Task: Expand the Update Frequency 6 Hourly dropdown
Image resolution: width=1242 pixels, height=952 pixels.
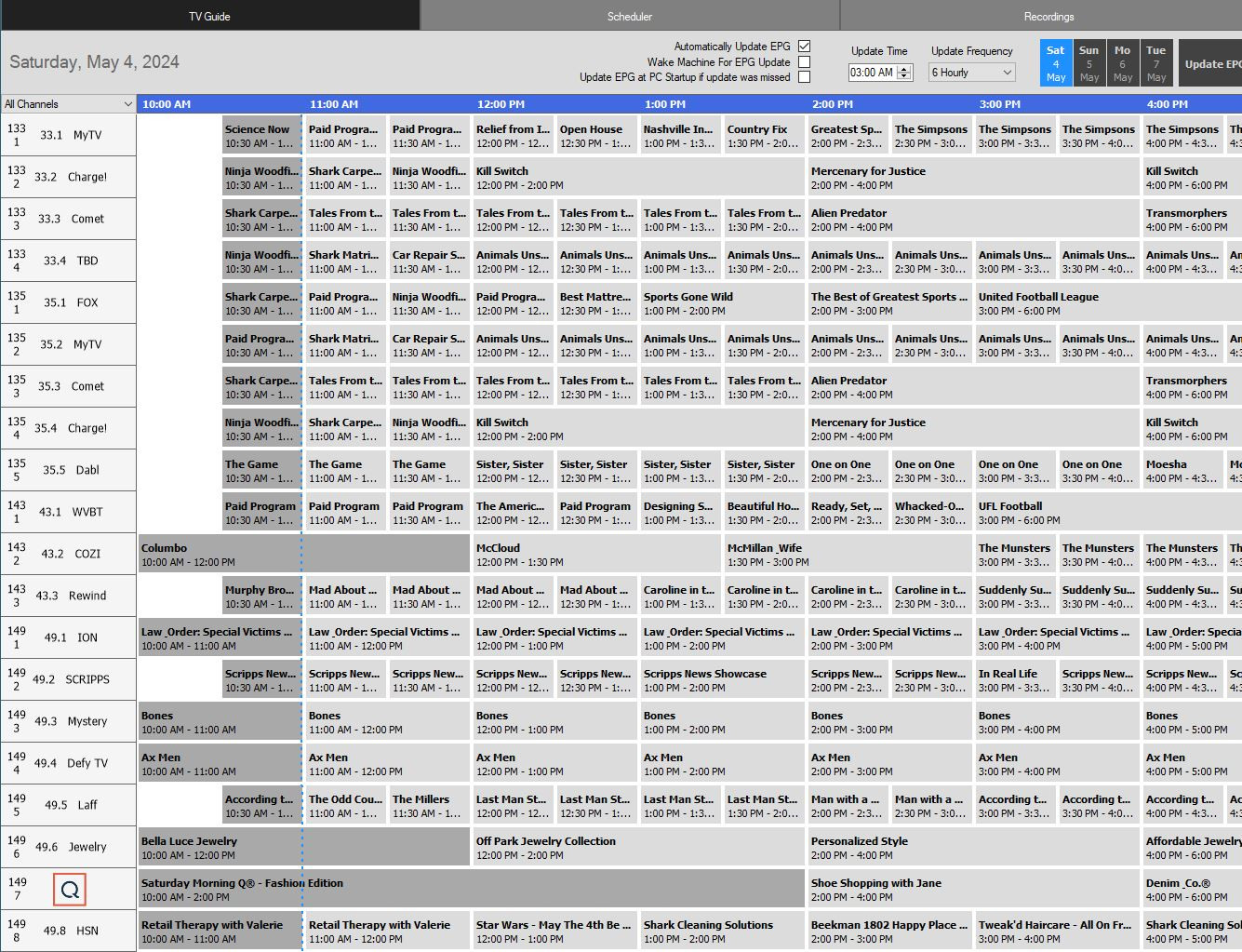Action: 972,73
